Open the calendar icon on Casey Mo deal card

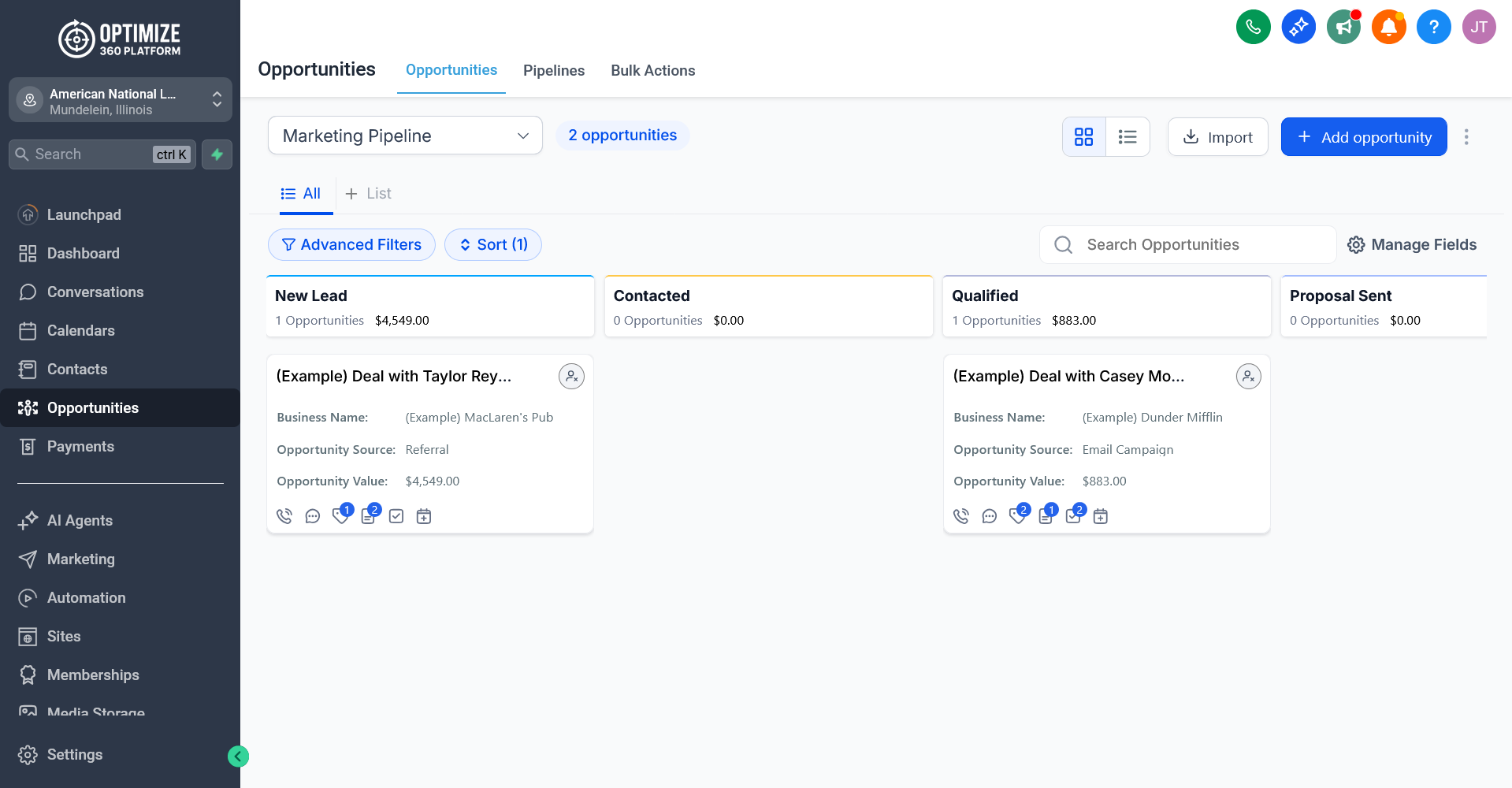[x=1101, y=516]
